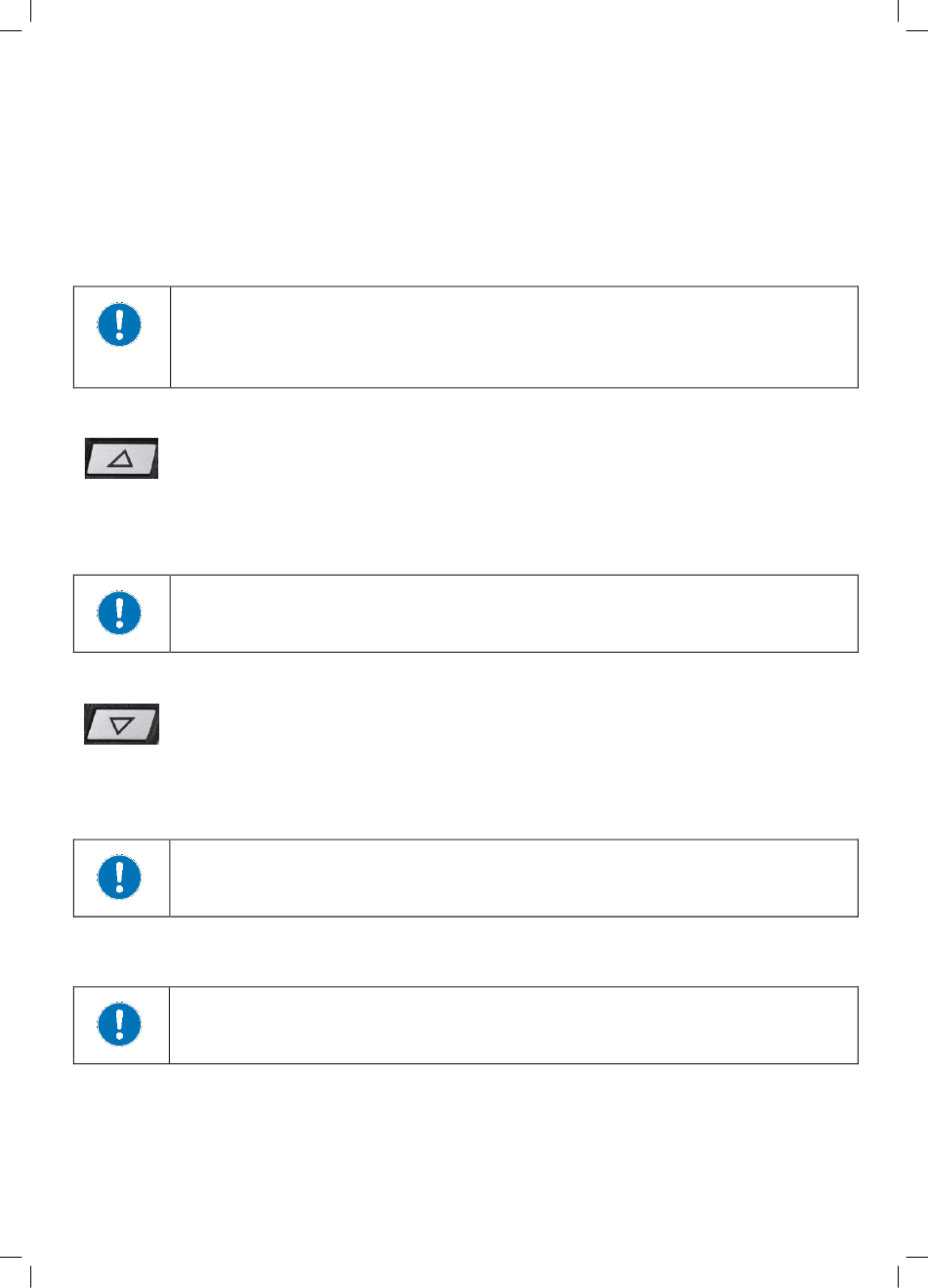This screenshot has height=1288, width=928.
Task: Click the empty text area of second notice box
Action: (514, 614)
